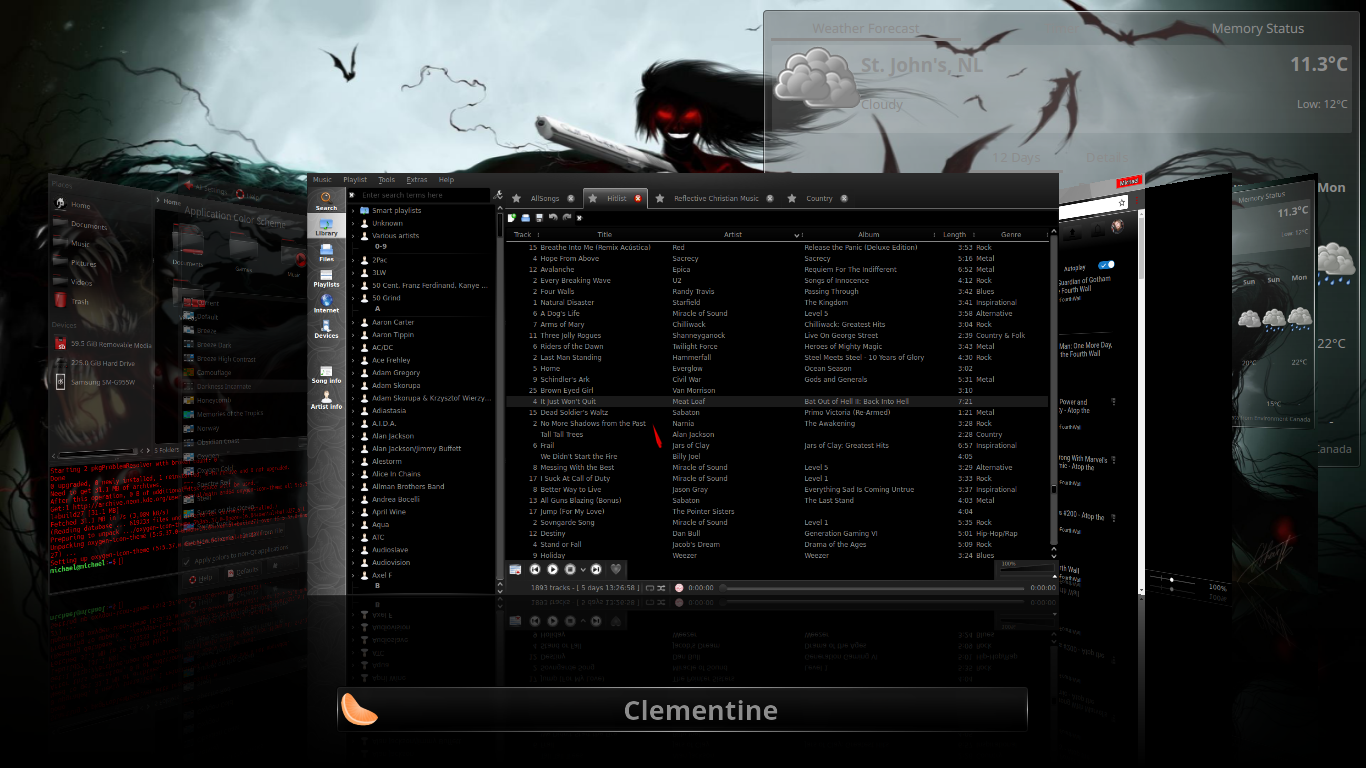Click the previous track button
The width and height of the screenshot is (1366, 768).
(x=535, y=569)
